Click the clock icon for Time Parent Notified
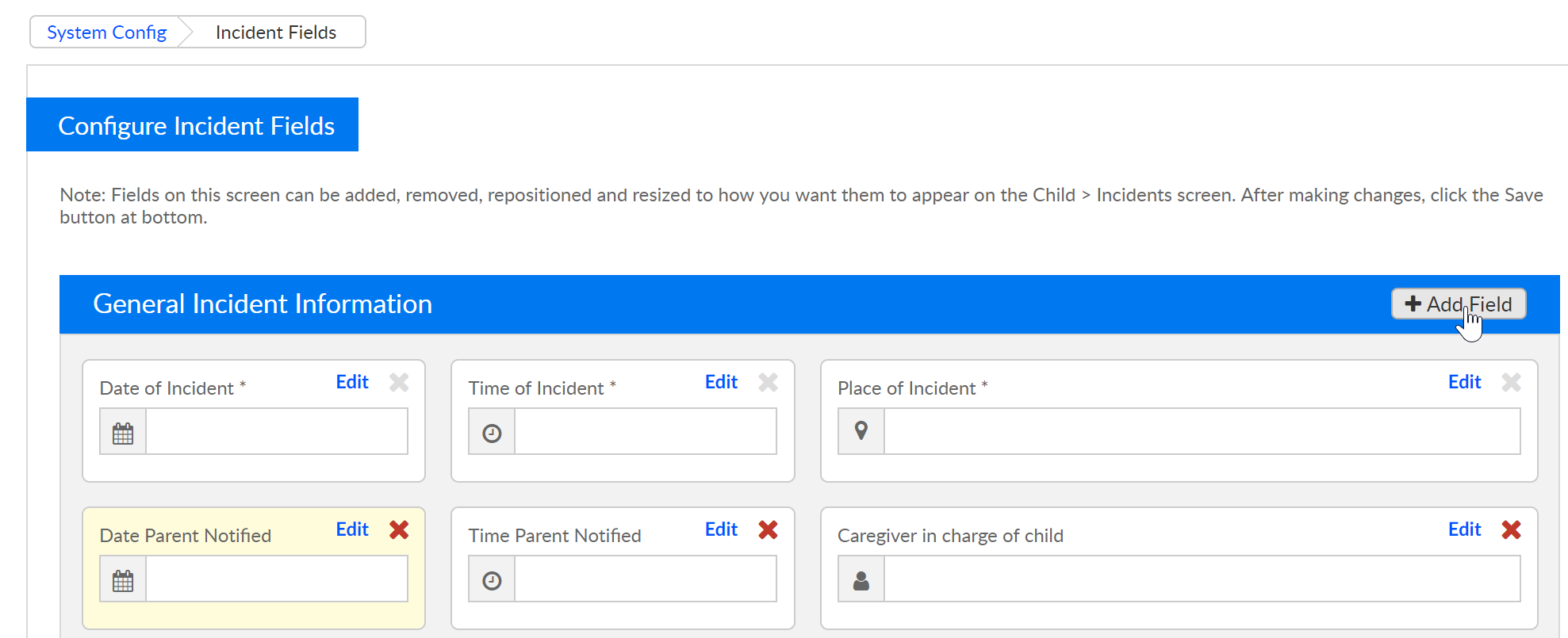The height and width of the screenshot is (638, 1568). [492, 580]
